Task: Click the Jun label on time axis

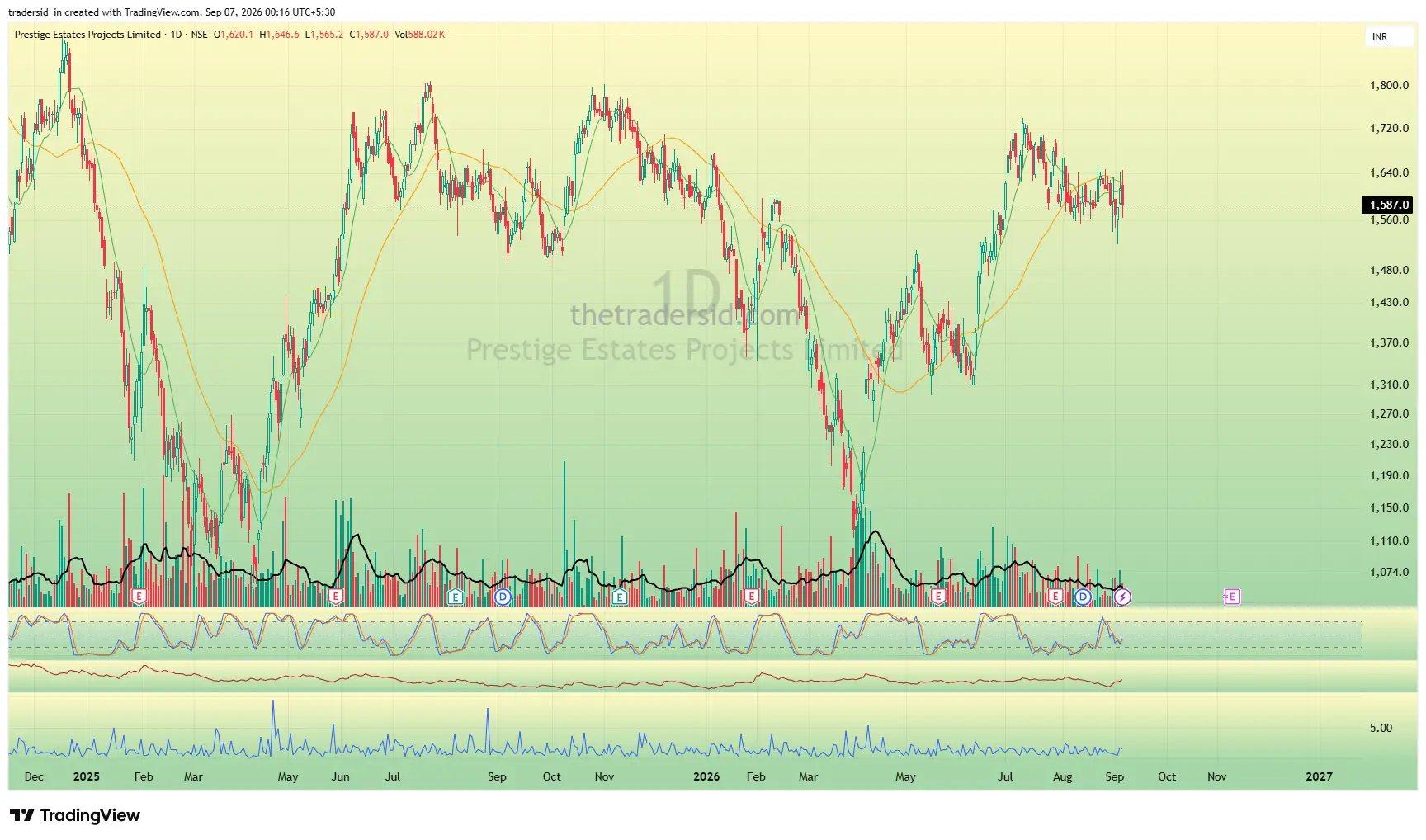Action: click(340, 776)
